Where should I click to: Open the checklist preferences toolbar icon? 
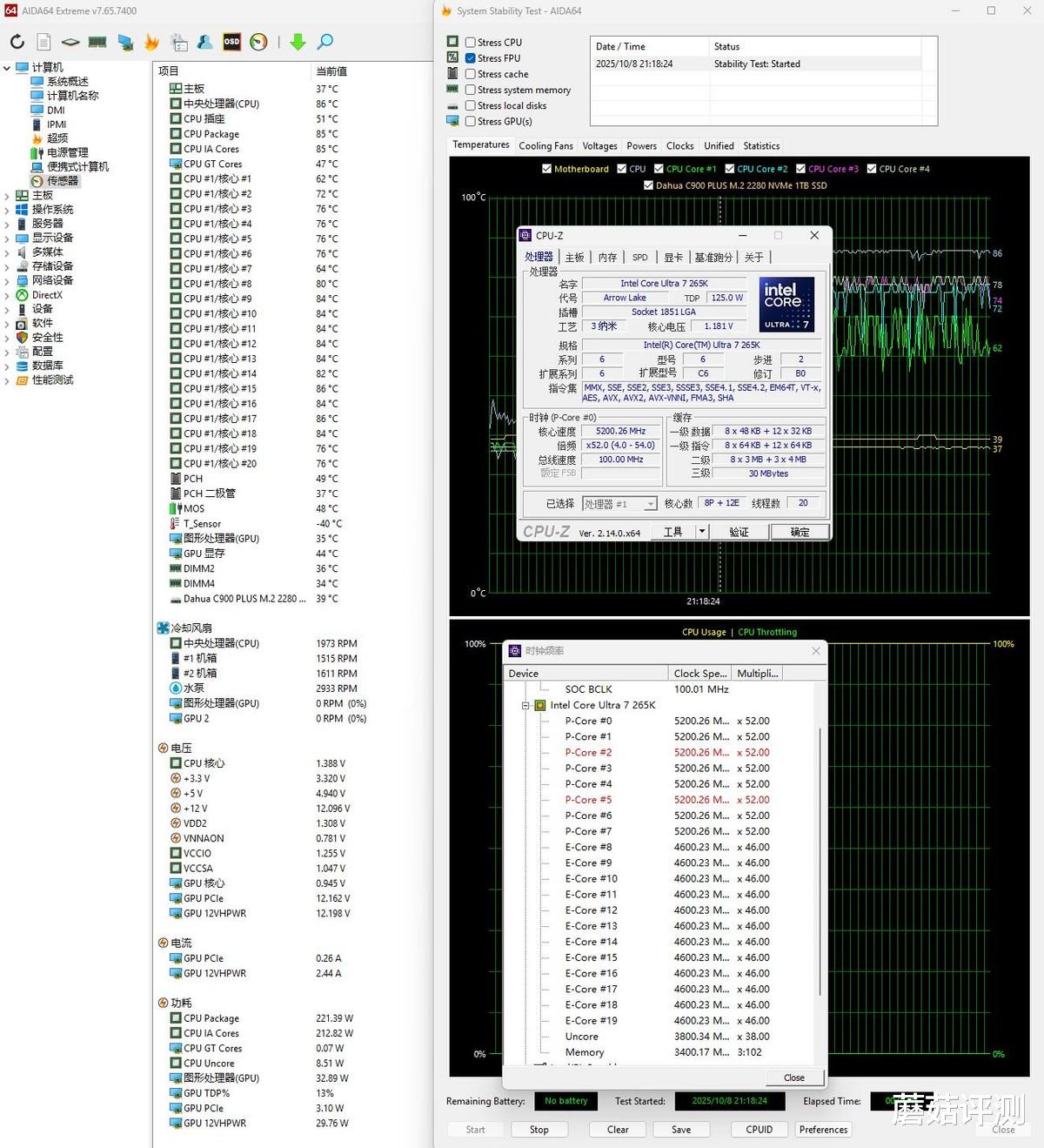(x=179, y=42)
